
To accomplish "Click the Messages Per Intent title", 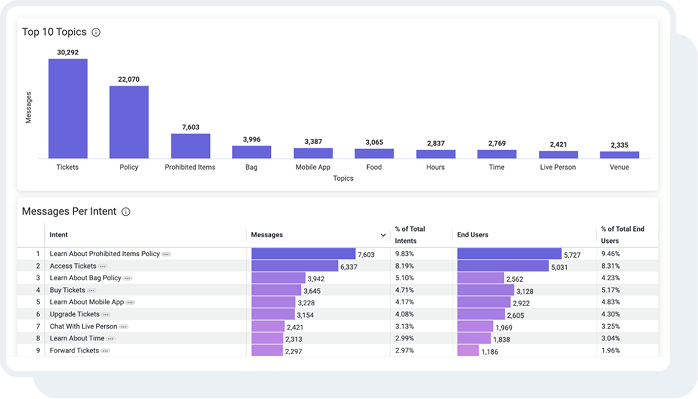I will (69, 211).
